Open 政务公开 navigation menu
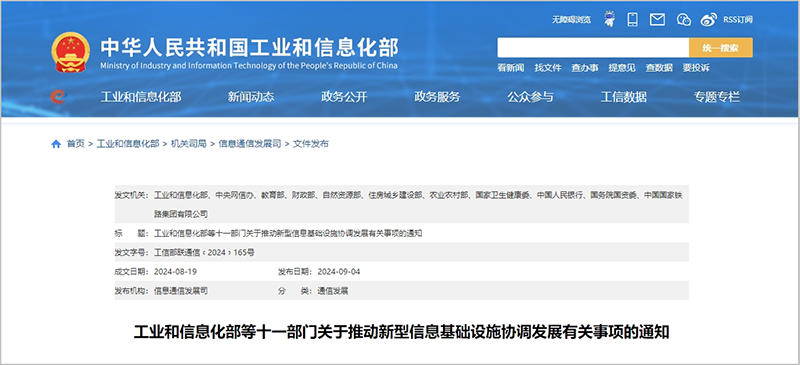 click(344, 96)
